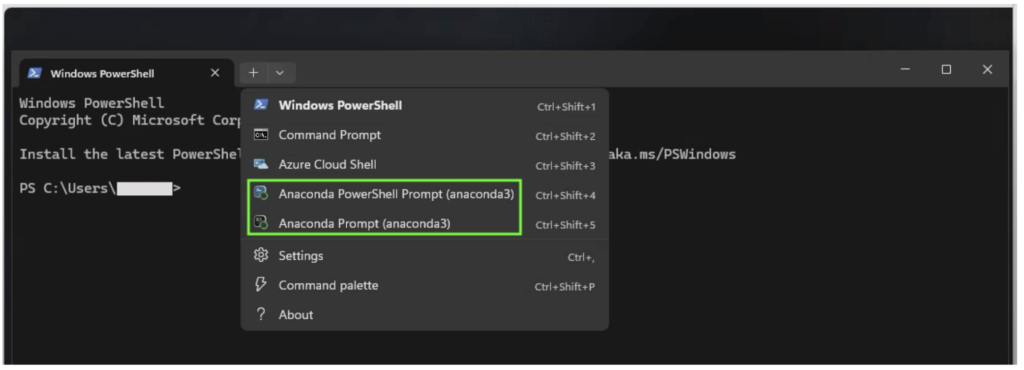
Task: Click the Settings gear icon
Action: click(261, 255)
